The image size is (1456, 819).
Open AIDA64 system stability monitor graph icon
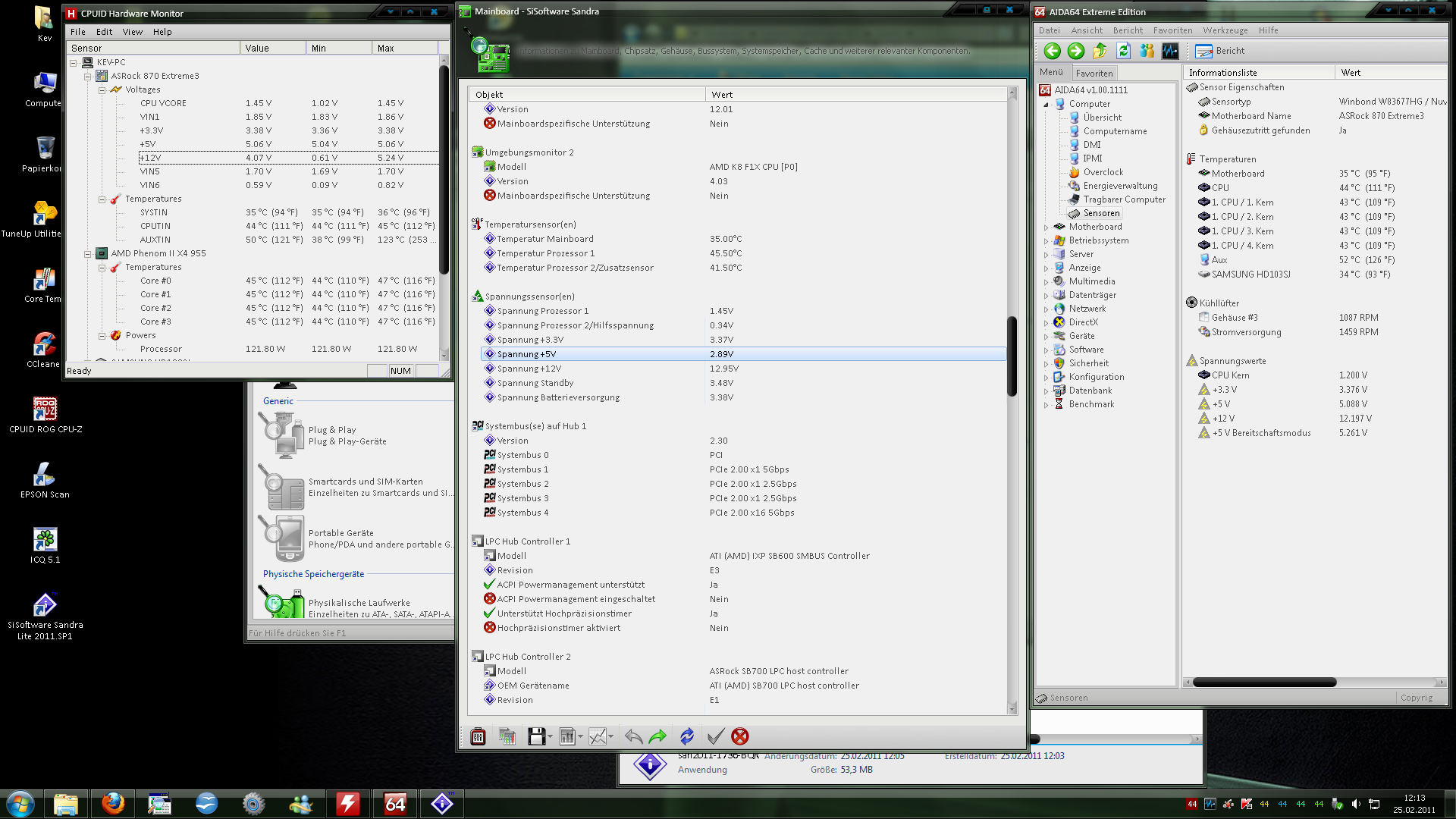1170,51
